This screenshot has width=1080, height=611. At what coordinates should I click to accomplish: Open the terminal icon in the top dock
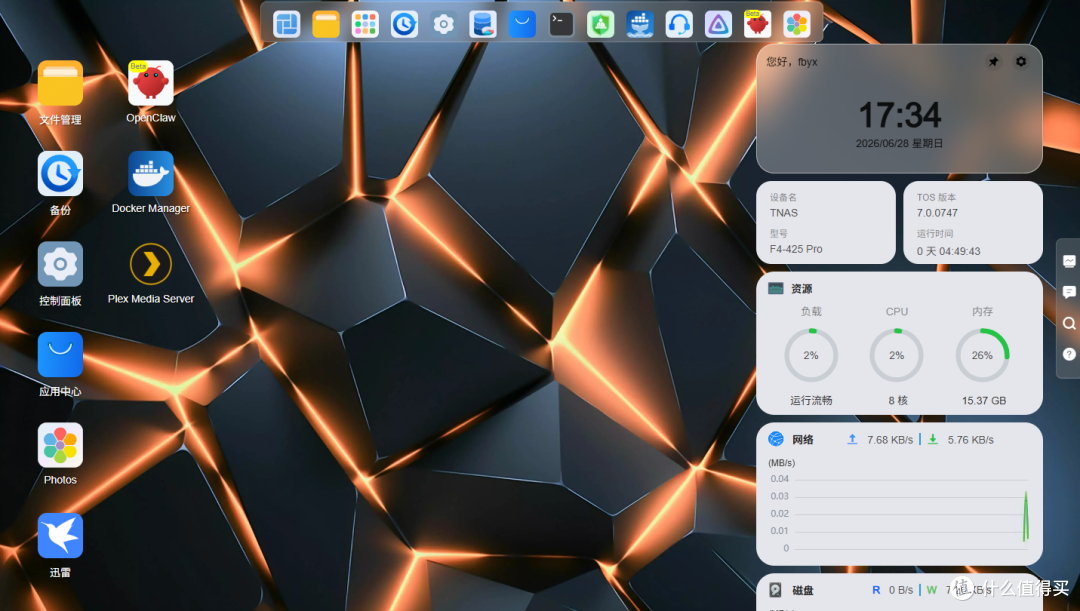[561, 25]
